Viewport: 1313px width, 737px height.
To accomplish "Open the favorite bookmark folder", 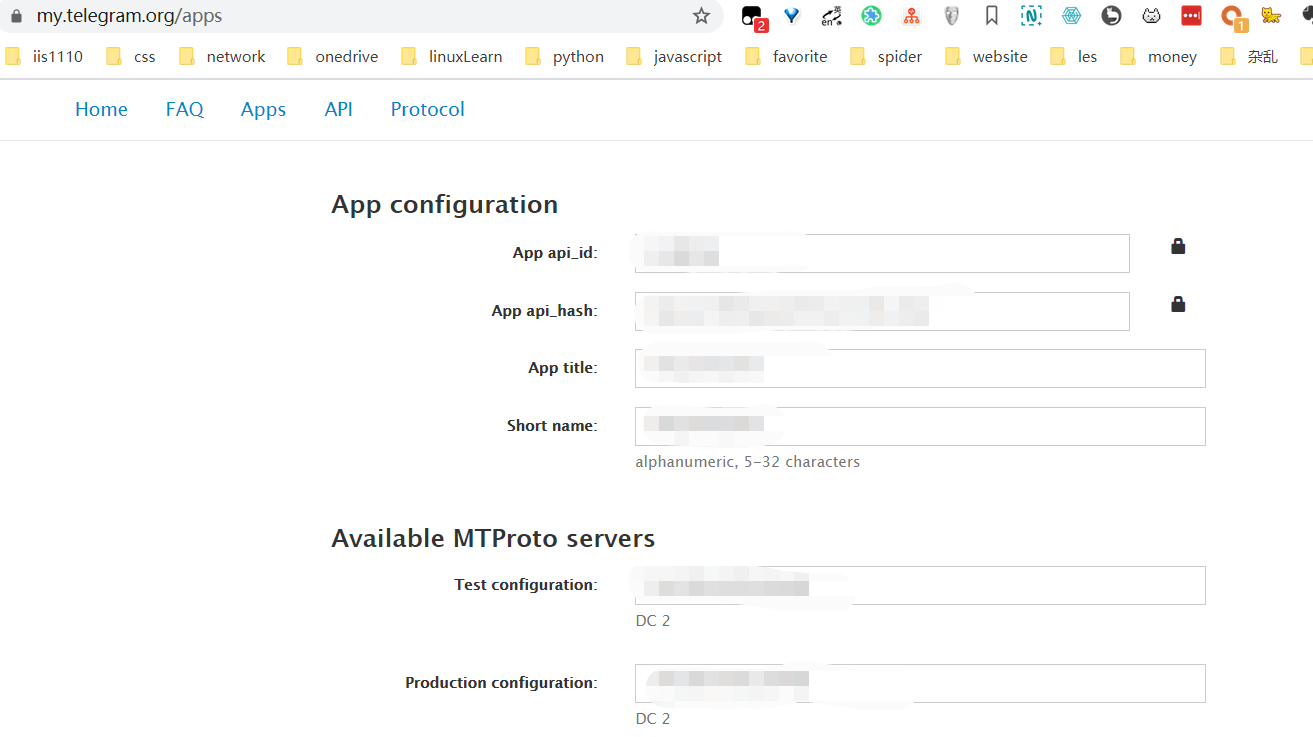I will coord(787,57).
